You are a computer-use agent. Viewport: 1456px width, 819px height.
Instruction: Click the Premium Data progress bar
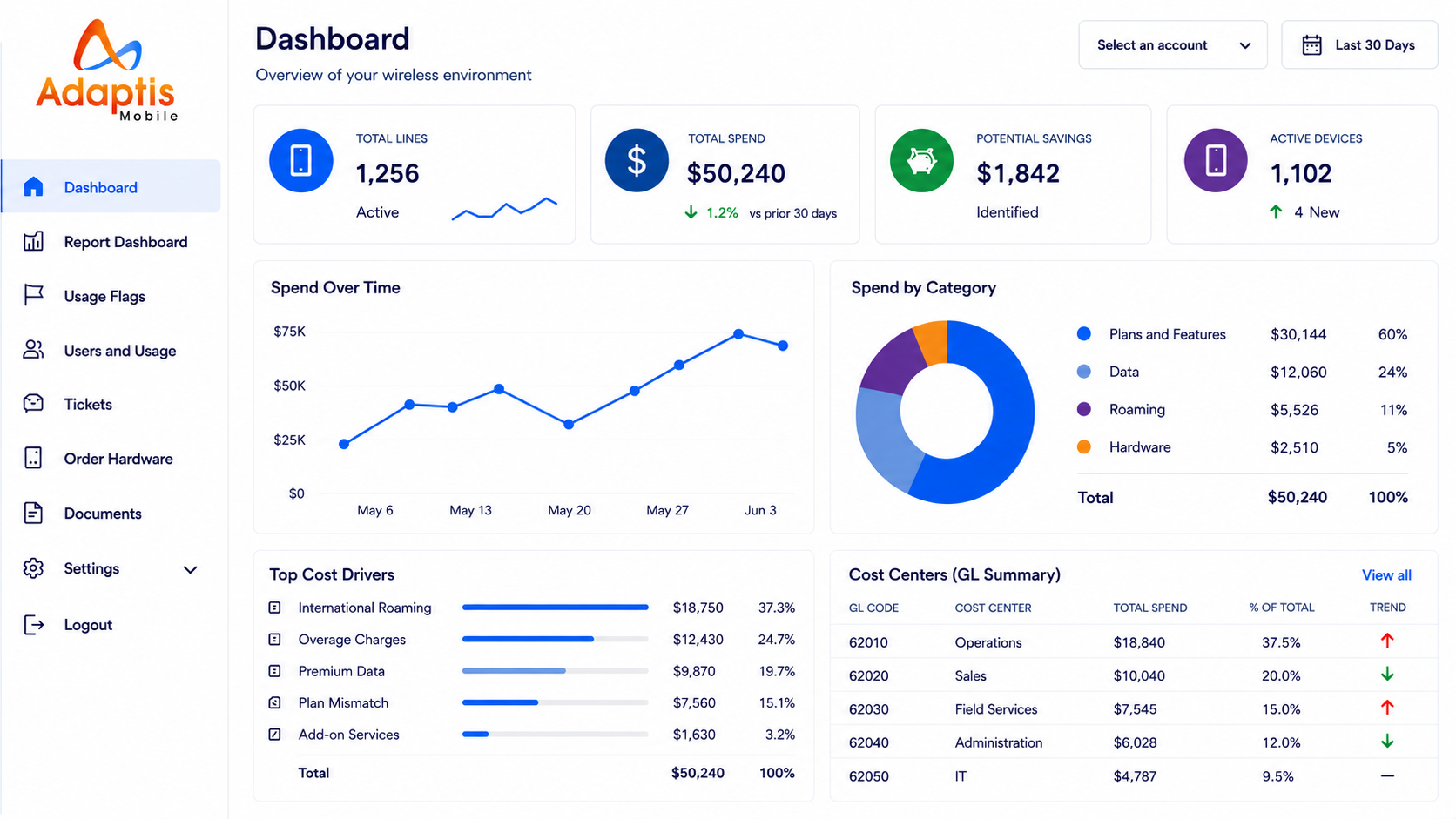(x=556, y=671)
